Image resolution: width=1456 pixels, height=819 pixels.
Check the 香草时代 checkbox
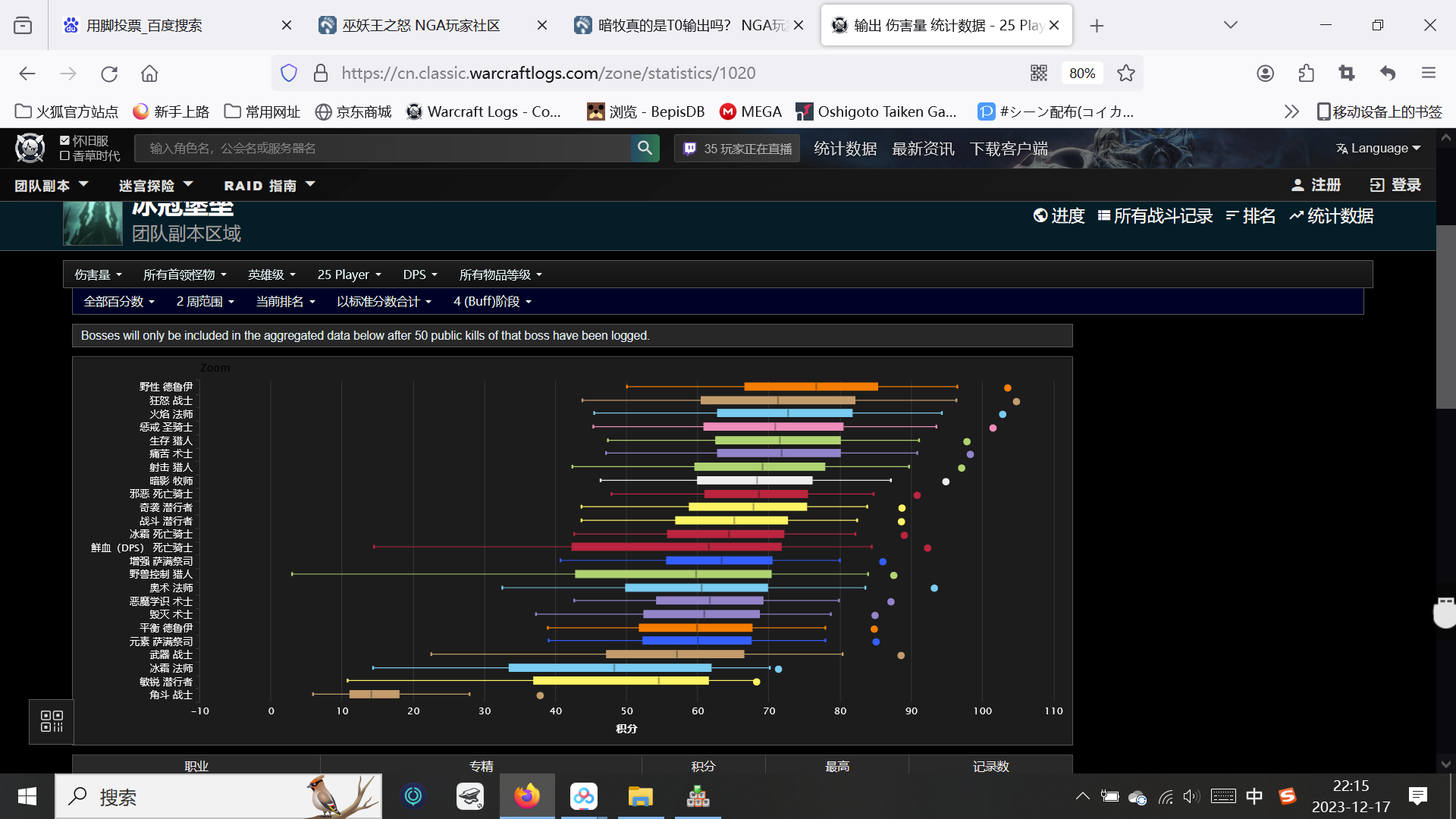[x=64, y=155]
